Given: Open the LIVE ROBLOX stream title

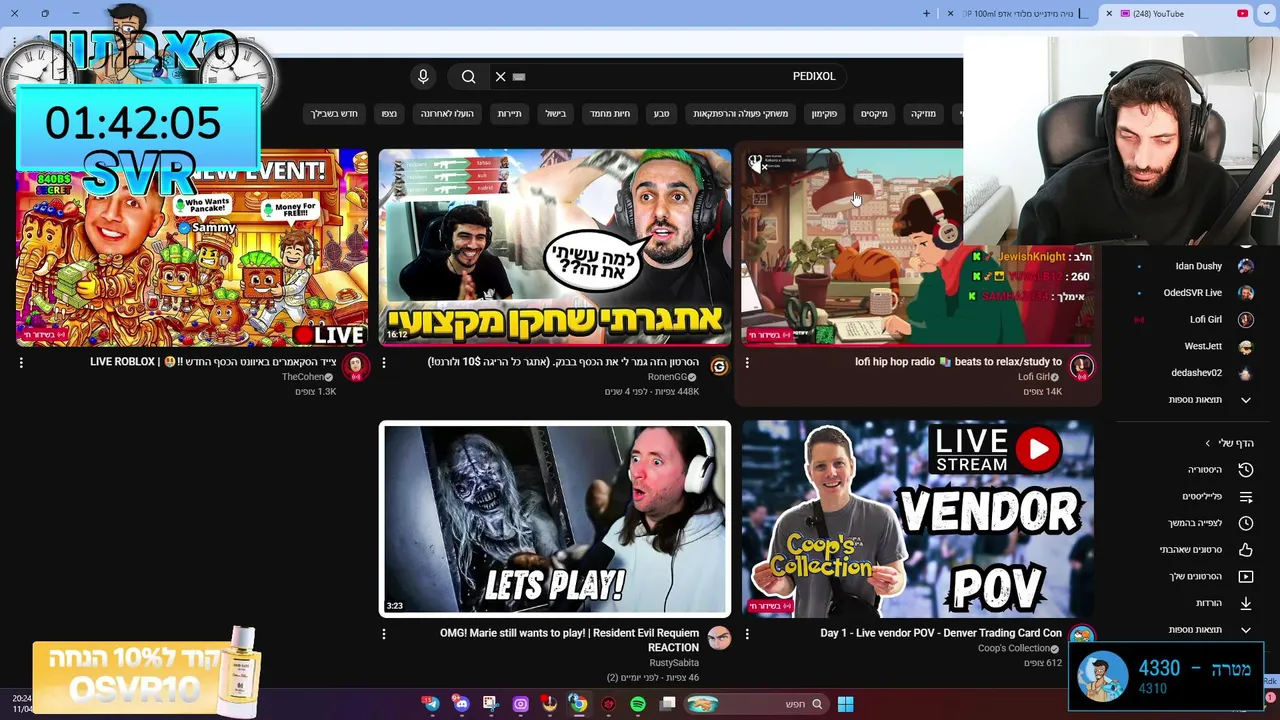Looking at the screenshot, I should click(x=213, y=362).
